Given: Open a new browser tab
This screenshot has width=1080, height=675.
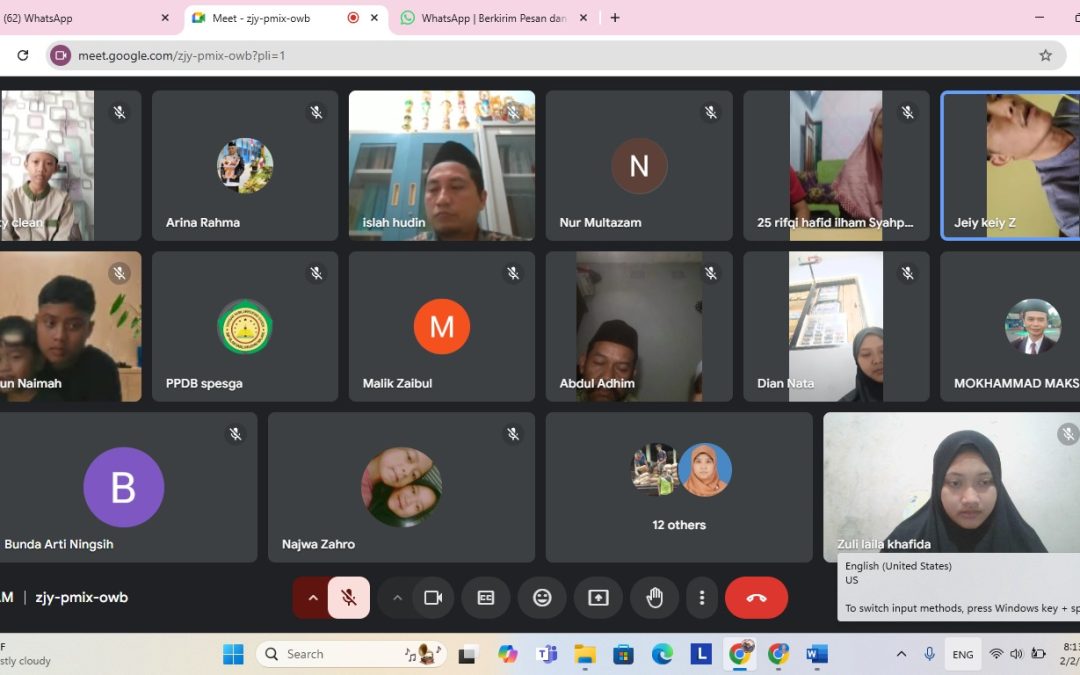Looking at the screenshot, I should [x=615, y=18].
